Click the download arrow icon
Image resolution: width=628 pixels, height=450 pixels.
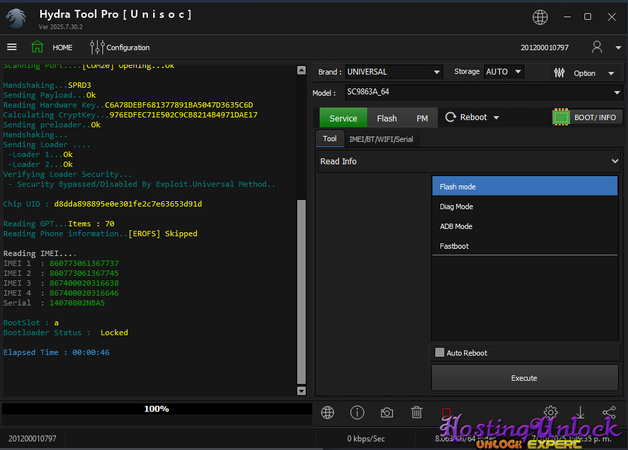[579, 412]
